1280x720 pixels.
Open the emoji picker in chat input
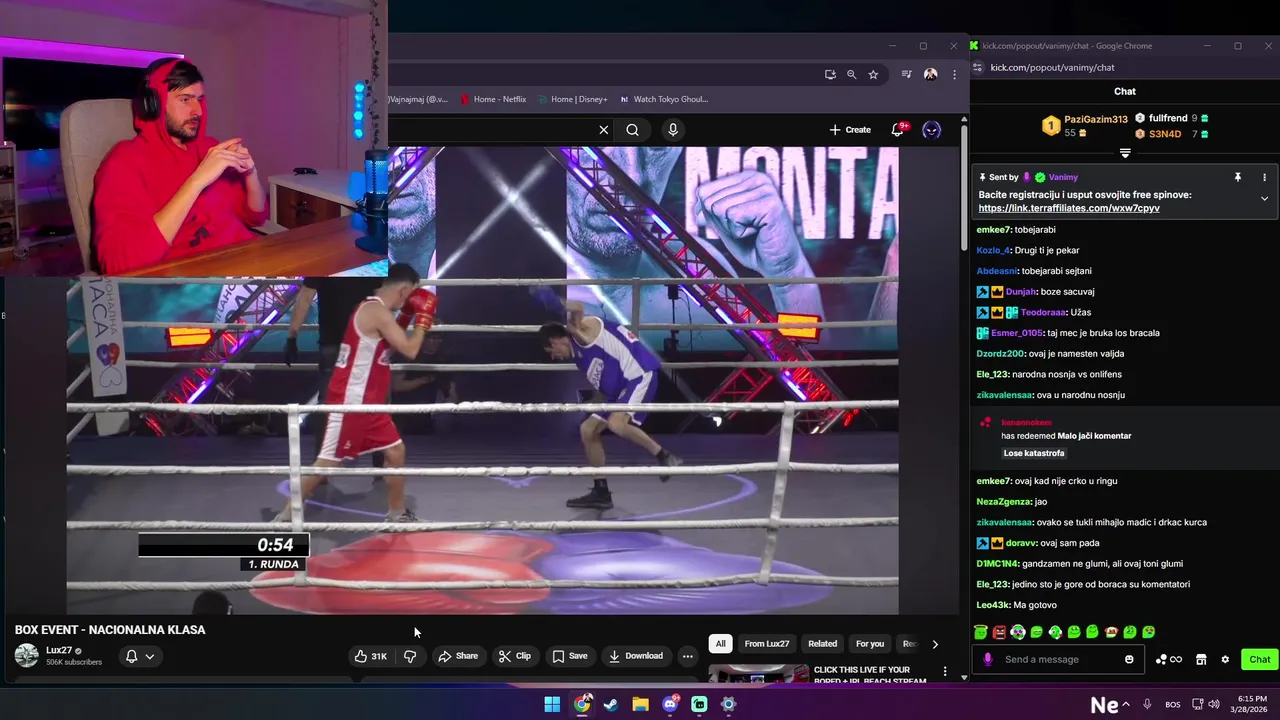(x=1129, y=659)
